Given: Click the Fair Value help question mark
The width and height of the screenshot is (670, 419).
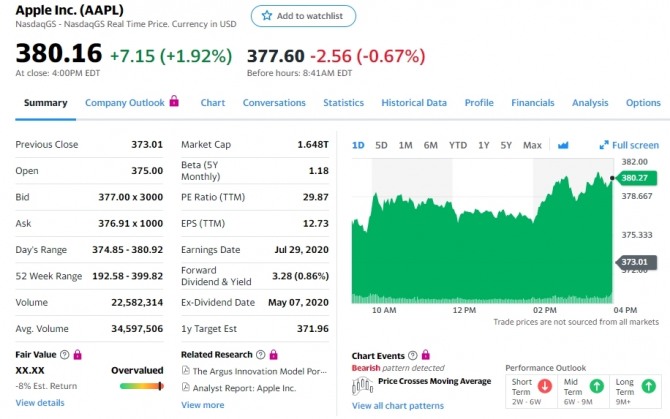Looking at the screenshot, I should pyautogui.click(x=64, y=354).
